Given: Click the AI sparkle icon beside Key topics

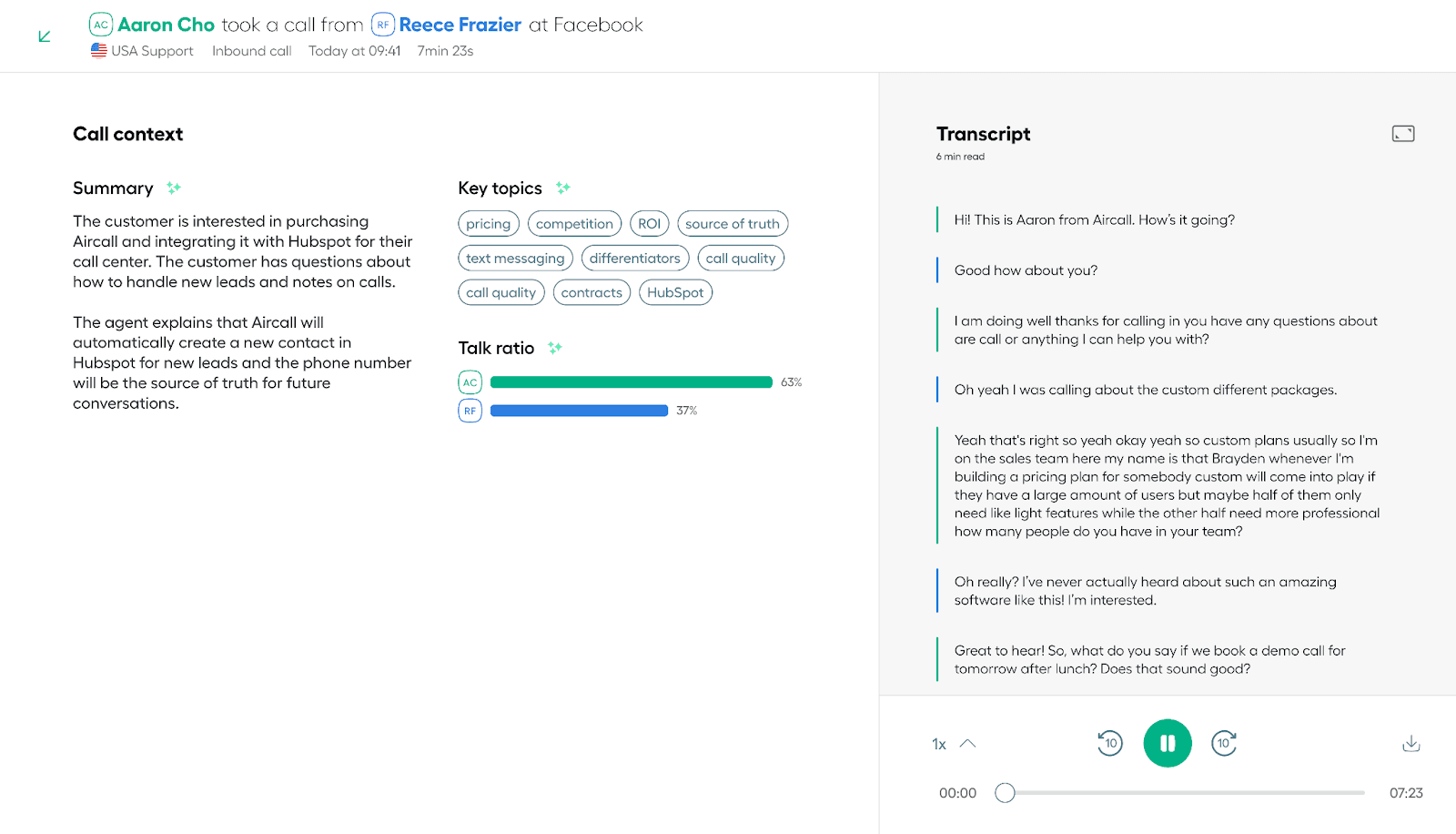Looking at the screenshot, I should tap(563, 188).
